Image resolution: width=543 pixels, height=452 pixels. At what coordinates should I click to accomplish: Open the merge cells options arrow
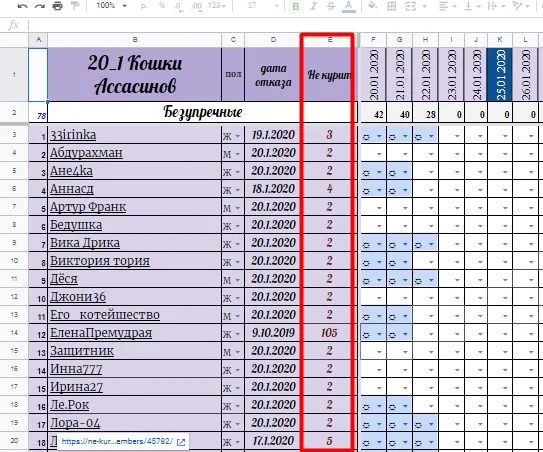[x=425, y=6]
